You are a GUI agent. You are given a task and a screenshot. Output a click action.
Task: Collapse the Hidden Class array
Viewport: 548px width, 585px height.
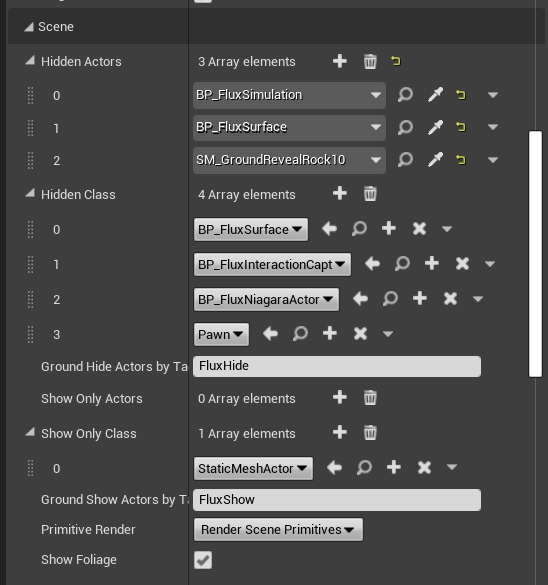tap(30, 193)
